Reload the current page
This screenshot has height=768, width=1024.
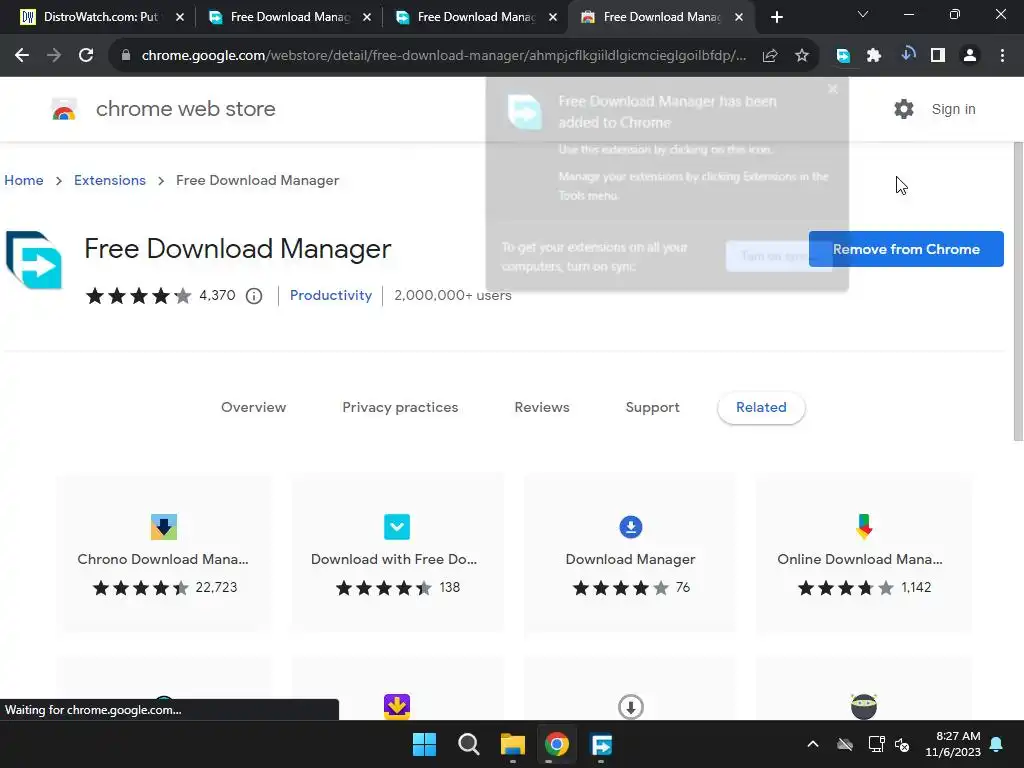pyautogui.click(x=86, y=56)
